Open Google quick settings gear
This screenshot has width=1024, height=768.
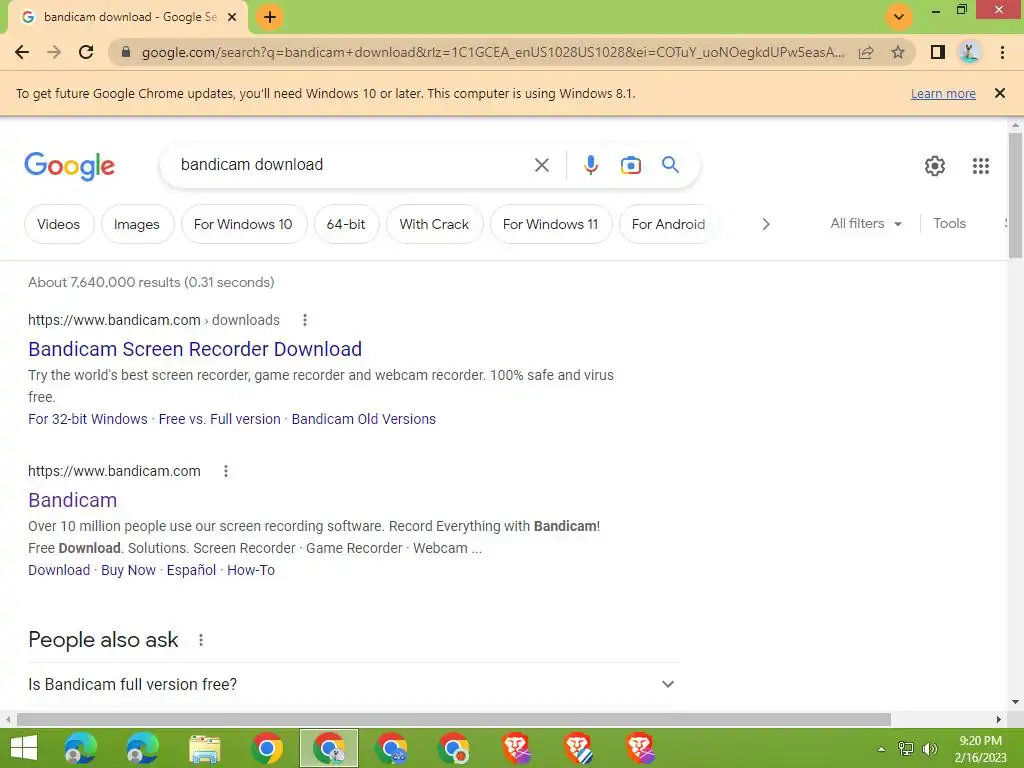click(935, 166)
